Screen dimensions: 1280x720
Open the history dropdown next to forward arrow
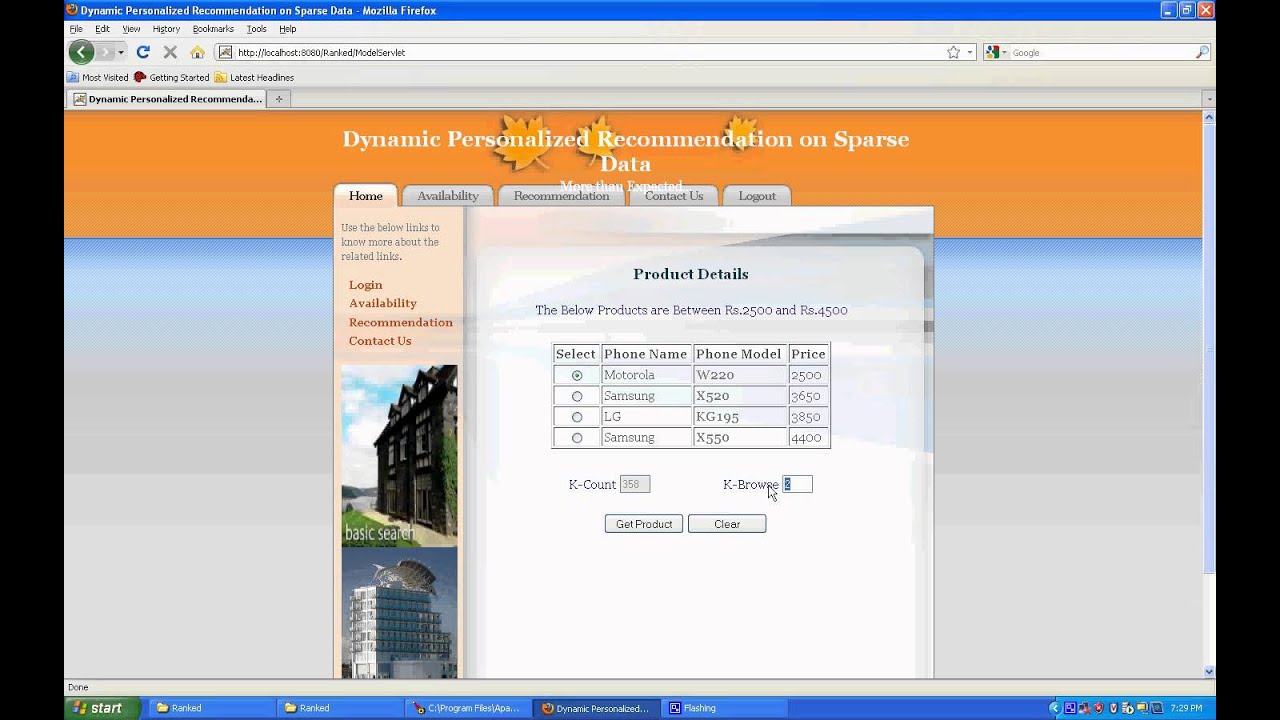click(121, 52)
